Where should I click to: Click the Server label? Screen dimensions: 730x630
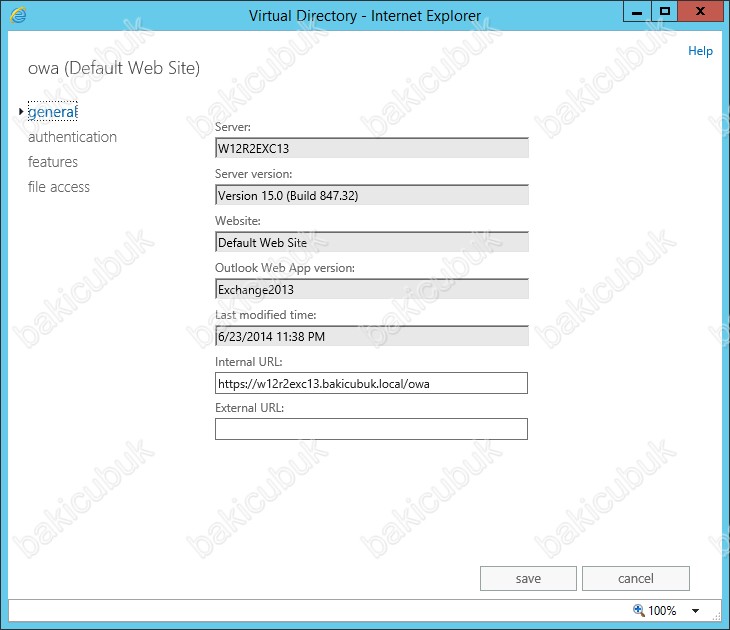pos(233,127)
